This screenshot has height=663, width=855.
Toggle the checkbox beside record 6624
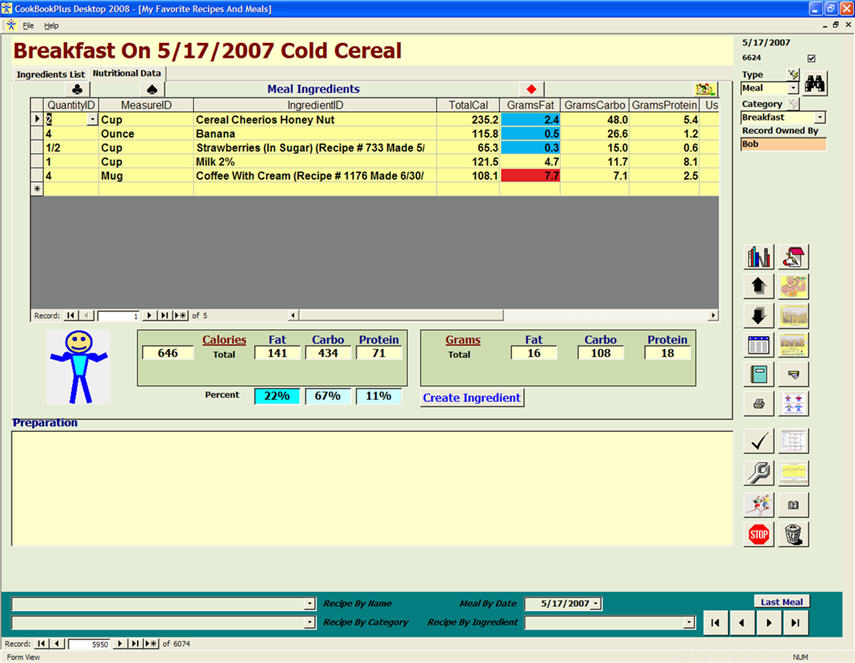[x=811, y=58]
